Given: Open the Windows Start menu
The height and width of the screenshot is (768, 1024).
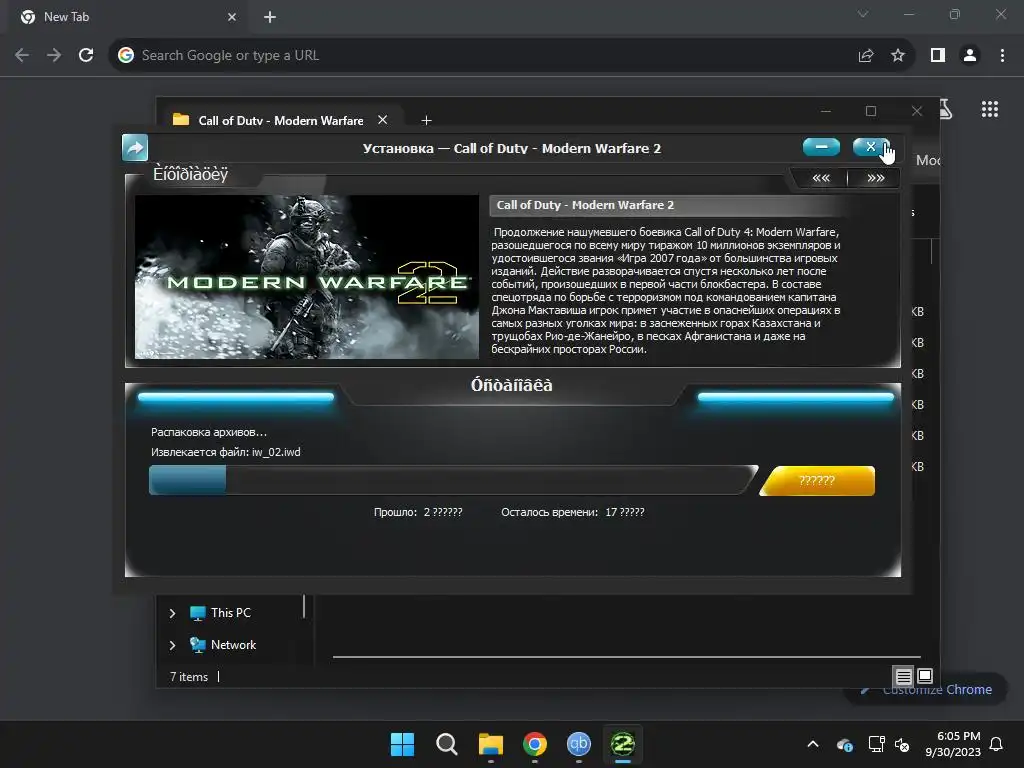Looking at the screenshot, I should click(x=402, y=744).
